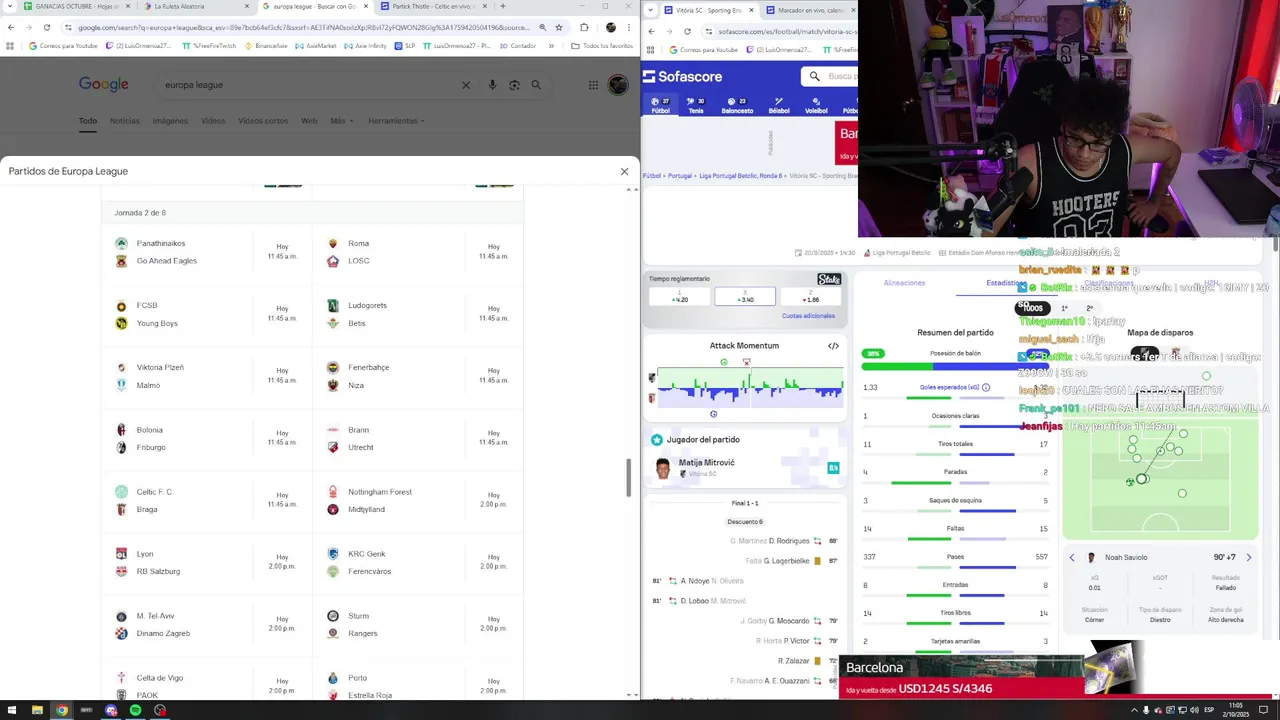Click the Sofascore logo

point(682,76)
